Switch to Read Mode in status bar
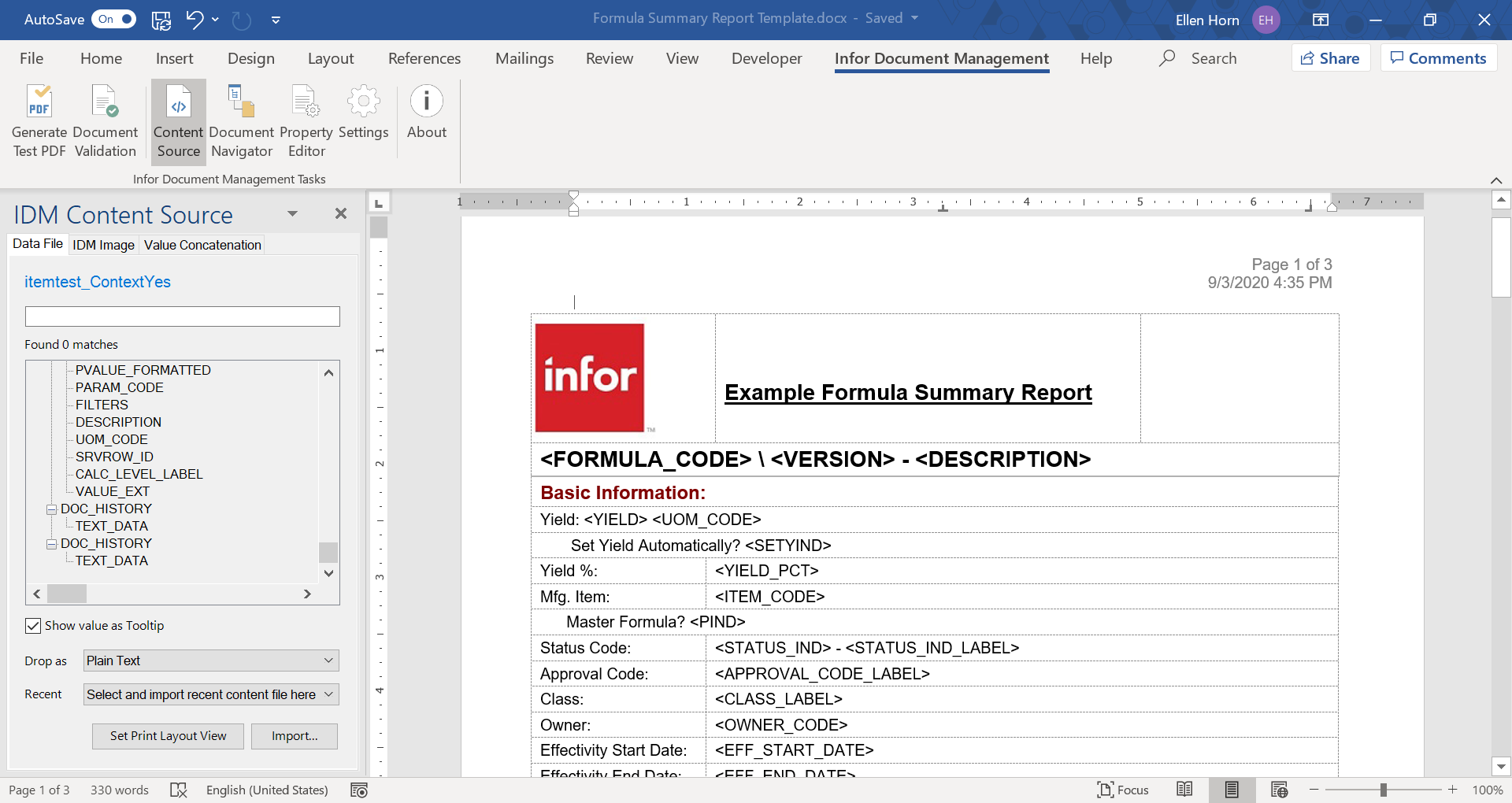The height and width of the screenshot is (803, 1512). (1184, 790)
